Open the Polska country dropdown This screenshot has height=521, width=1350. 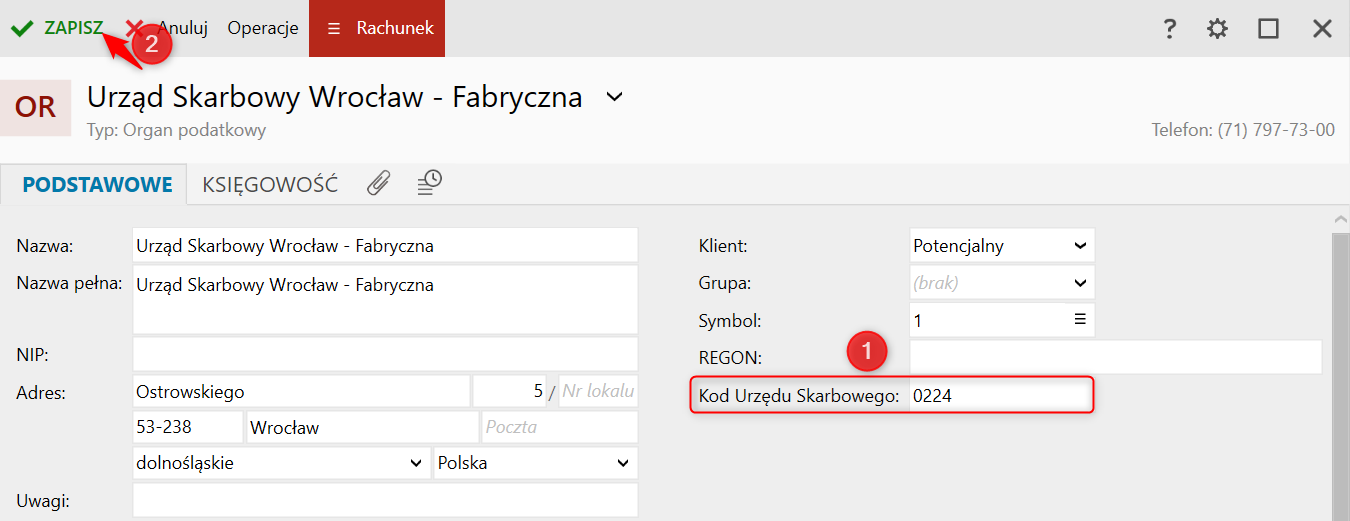[x=535, y=463]
